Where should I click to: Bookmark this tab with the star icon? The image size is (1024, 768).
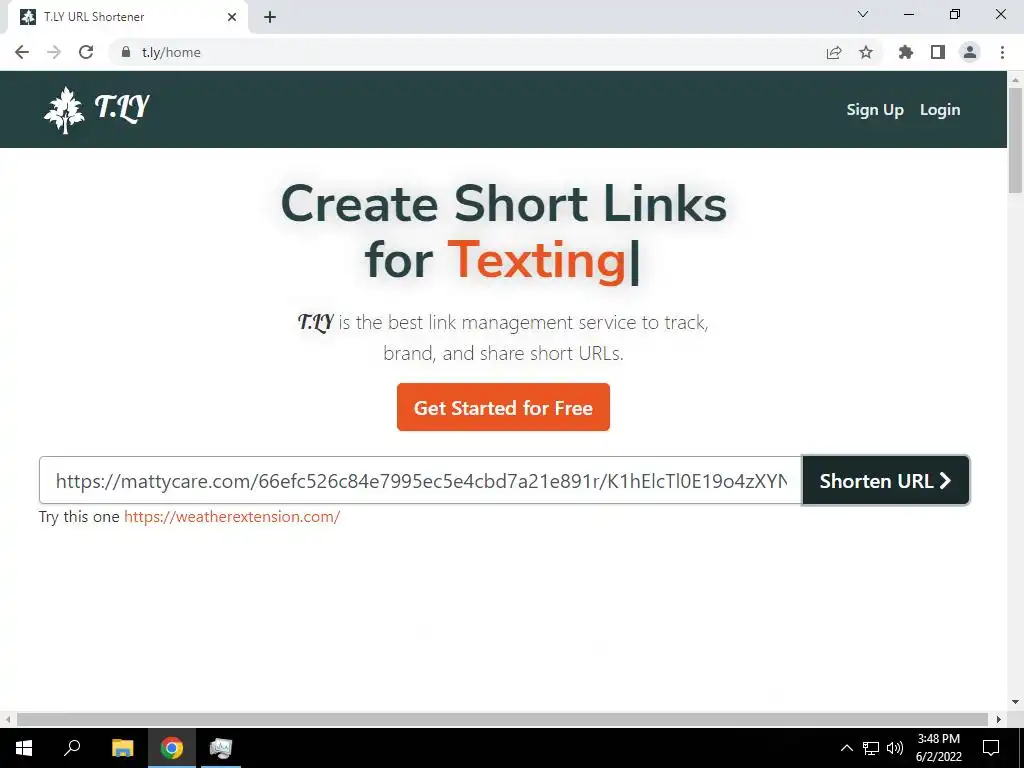point(866,52)
